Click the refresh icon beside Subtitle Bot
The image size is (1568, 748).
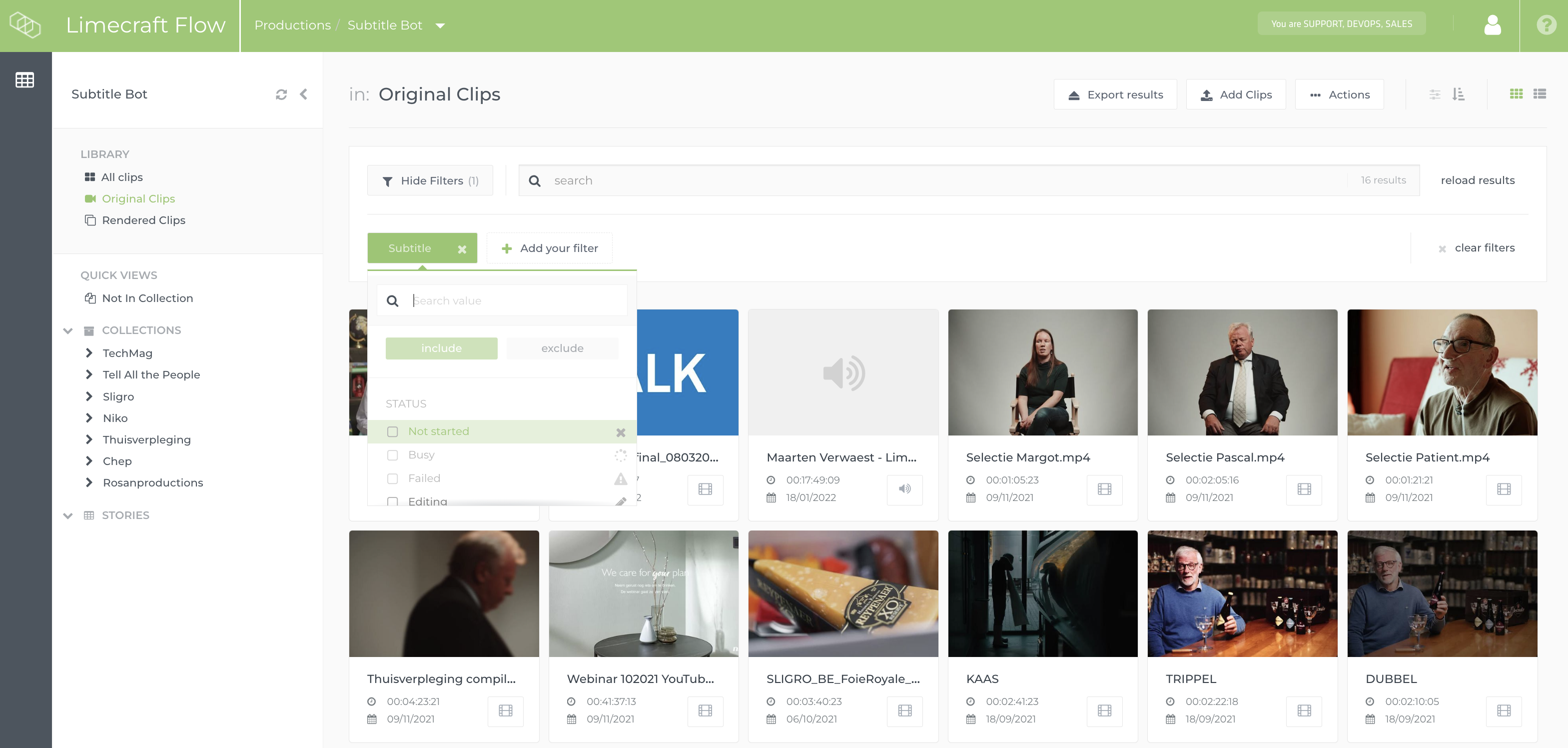(281, 94)
